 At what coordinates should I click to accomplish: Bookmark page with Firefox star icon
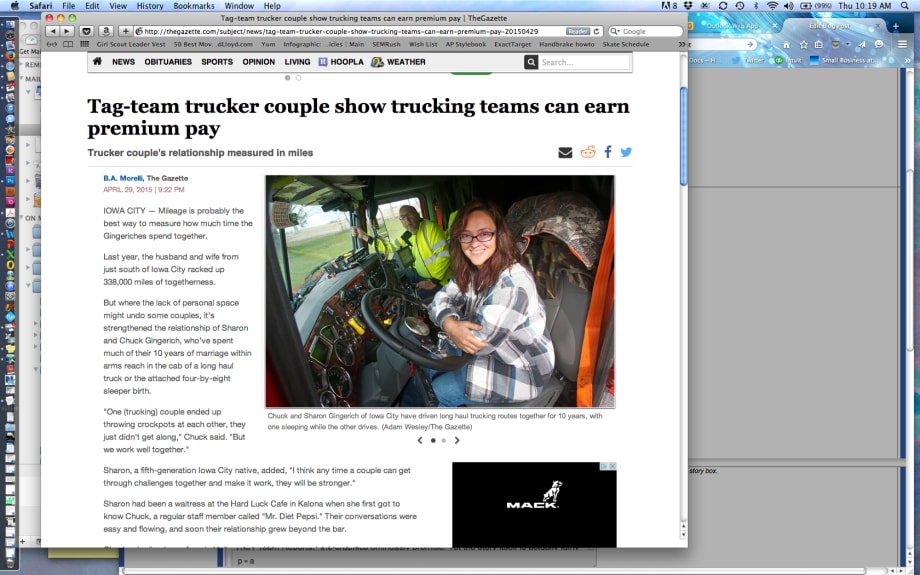[803, 45]
